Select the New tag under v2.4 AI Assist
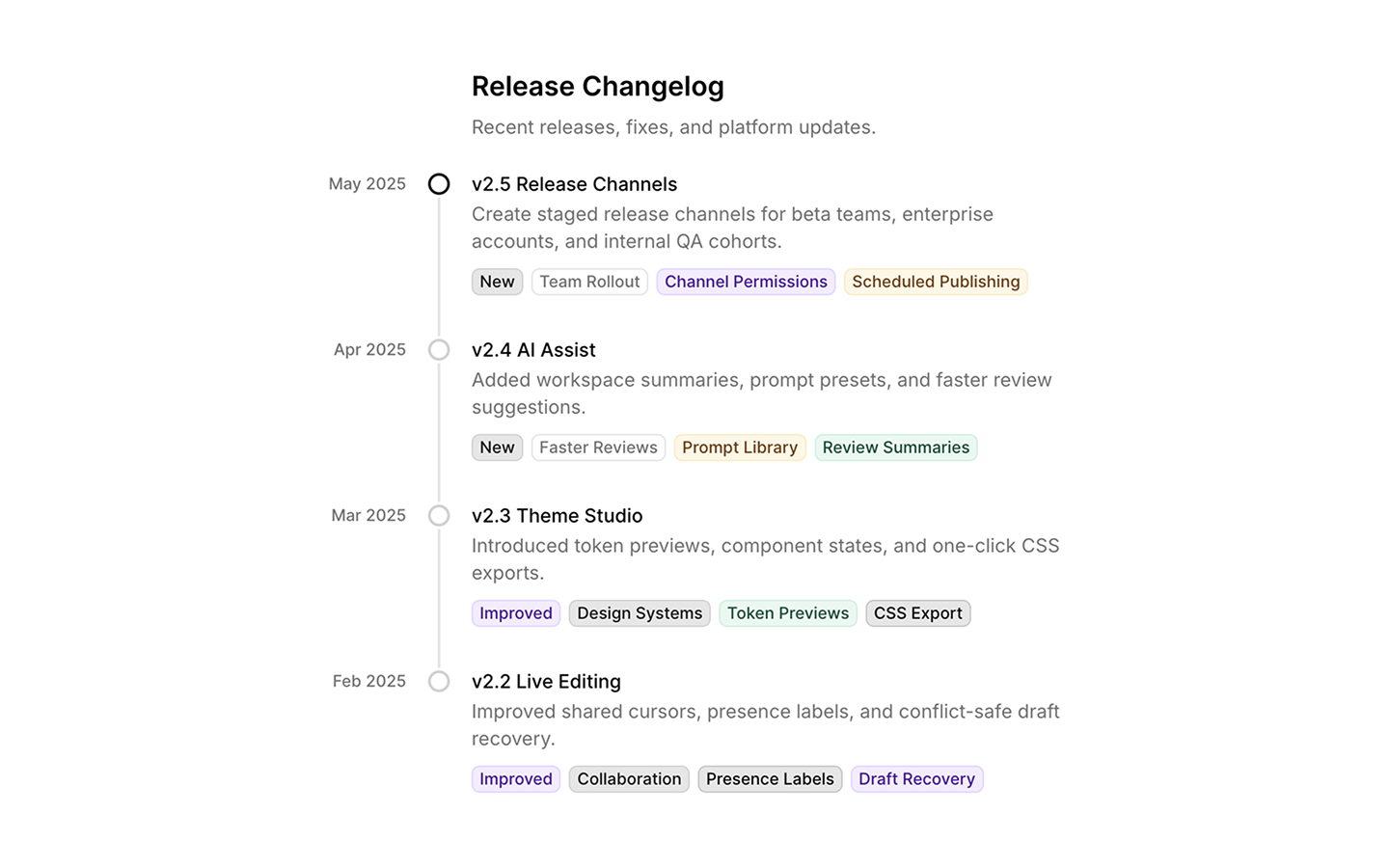 (x=497, y=448)
